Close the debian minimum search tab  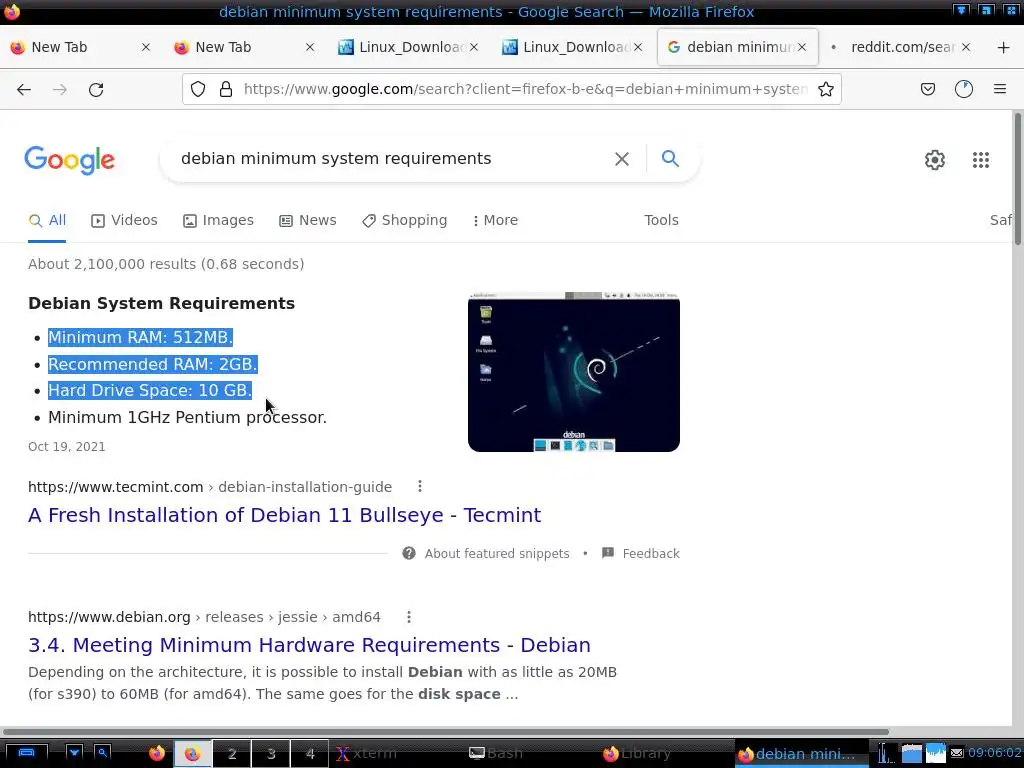coord(802,47)
